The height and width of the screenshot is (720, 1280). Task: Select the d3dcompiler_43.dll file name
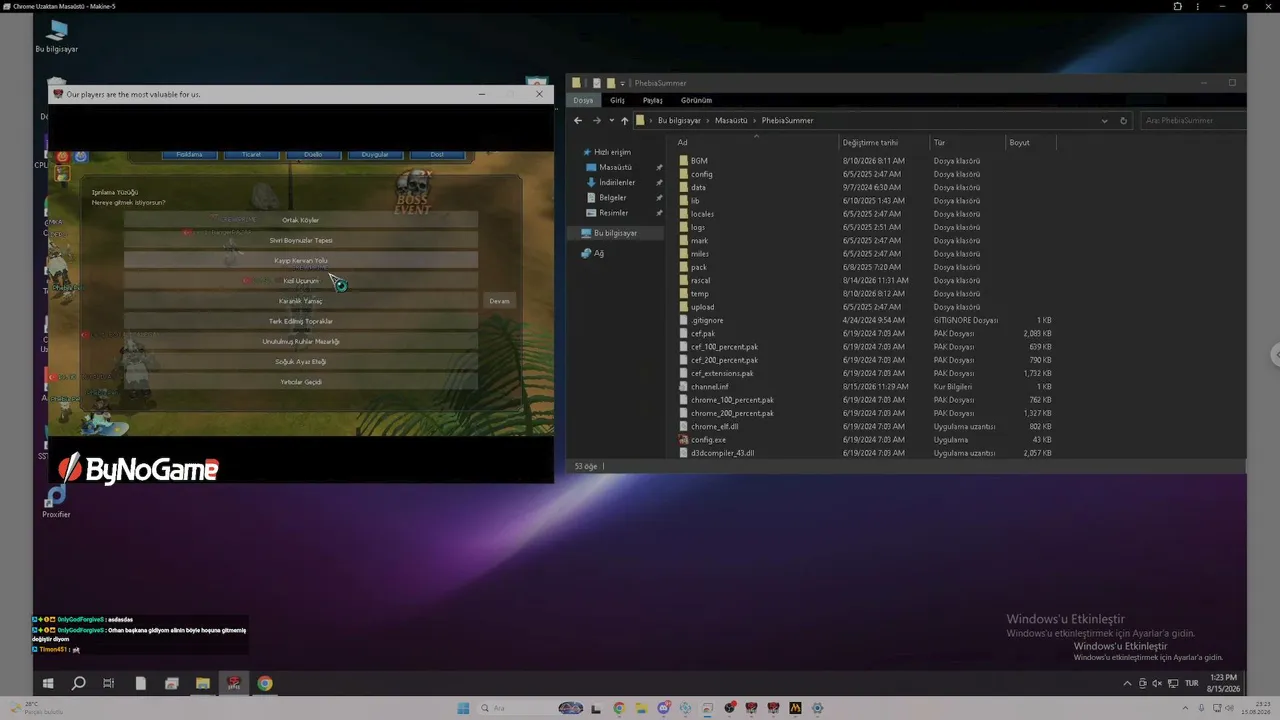click(x=722, y=453)
